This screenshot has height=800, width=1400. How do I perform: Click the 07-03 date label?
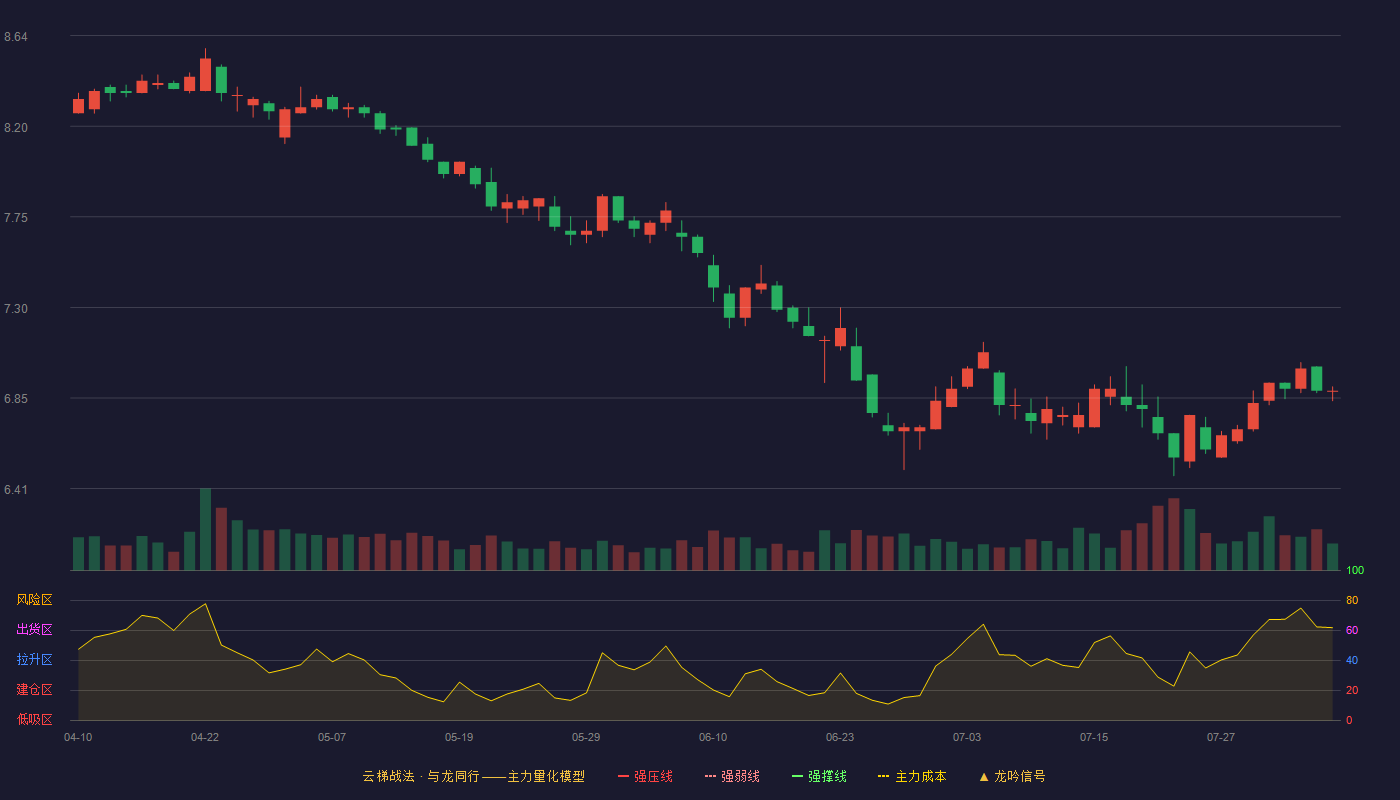click(967, 737)
